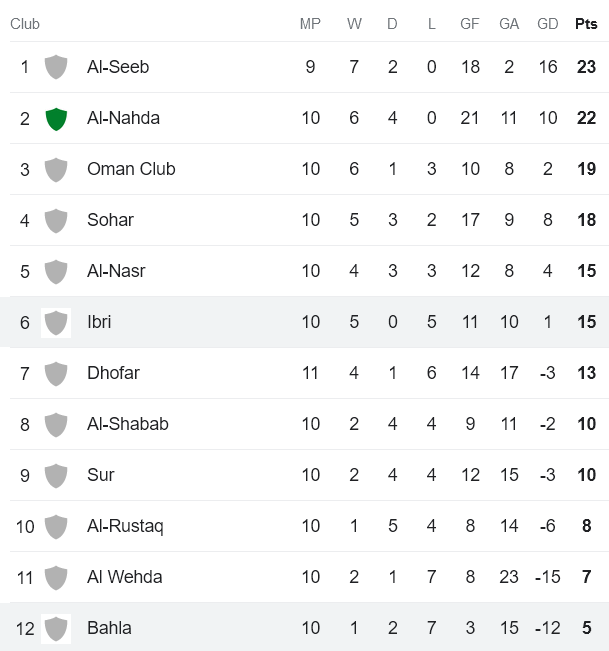
Task: Click Al-Seeb's club crest icon
Action: [56, 67]
